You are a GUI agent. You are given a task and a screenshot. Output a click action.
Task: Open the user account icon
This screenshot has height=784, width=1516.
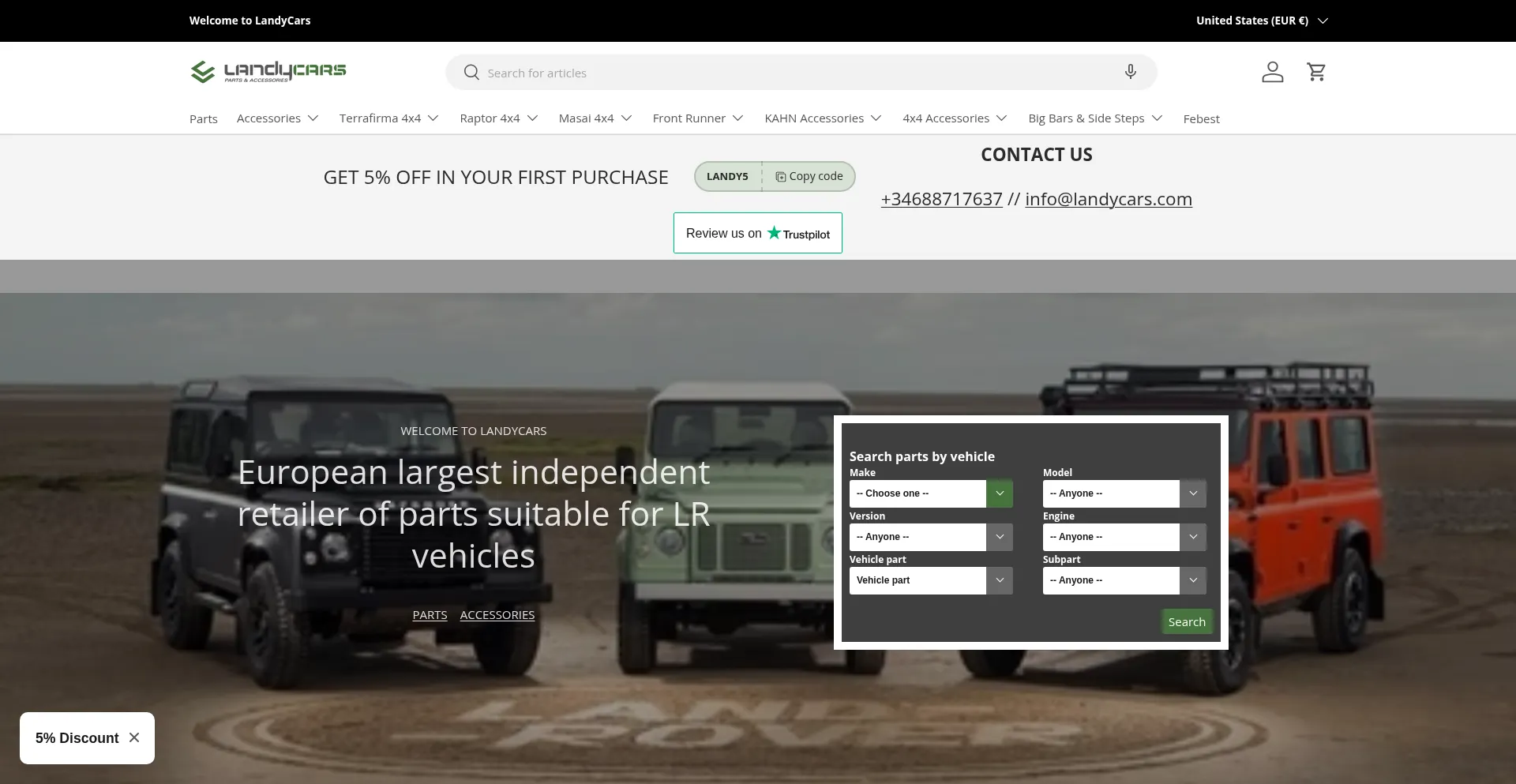point(1272,72)
